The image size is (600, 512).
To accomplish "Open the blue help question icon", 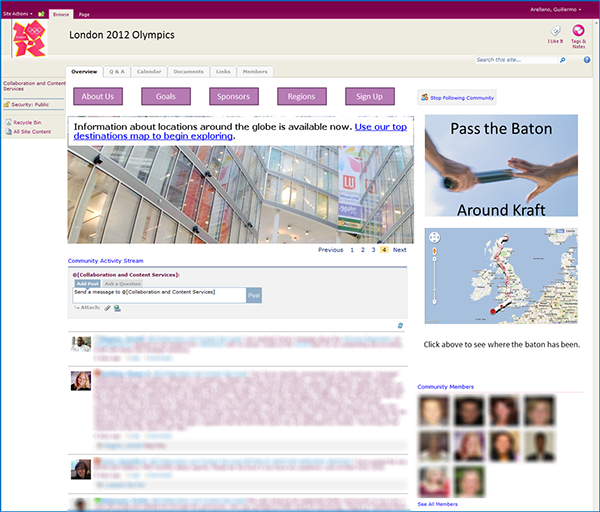I will (587, 60).
